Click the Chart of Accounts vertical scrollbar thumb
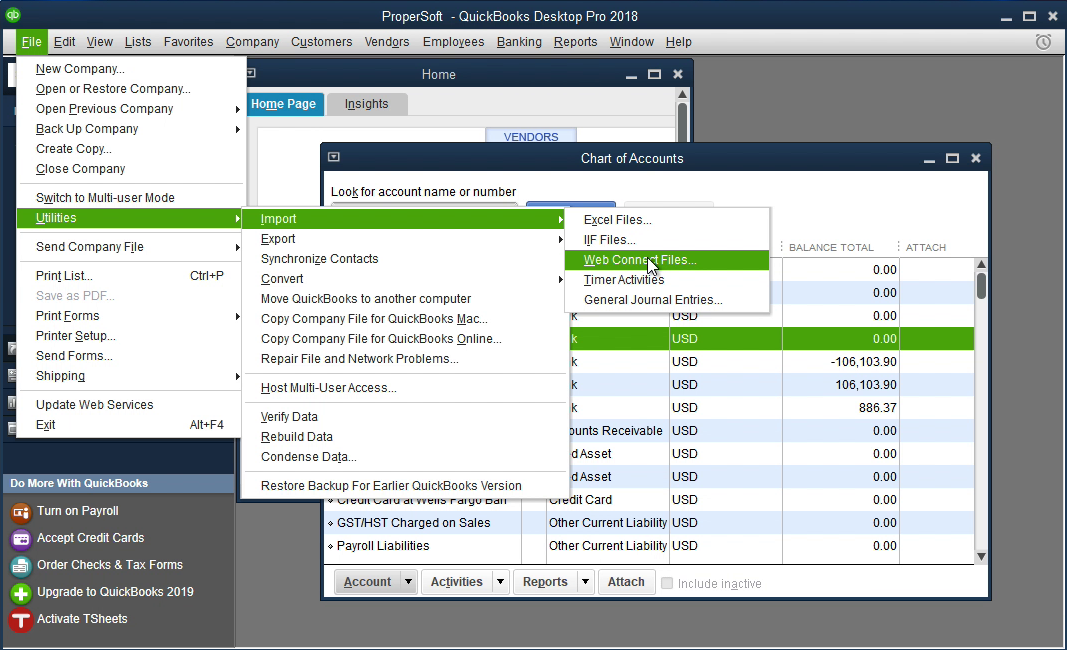This screenshot has height=650, width=1067. tap(981, 285)
